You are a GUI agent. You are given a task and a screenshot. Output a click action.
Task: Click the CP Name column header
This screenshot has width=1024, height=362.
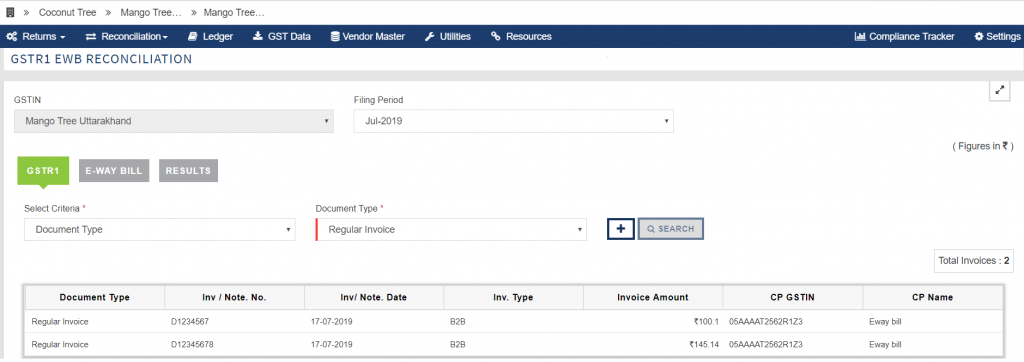tap(933, 297)
